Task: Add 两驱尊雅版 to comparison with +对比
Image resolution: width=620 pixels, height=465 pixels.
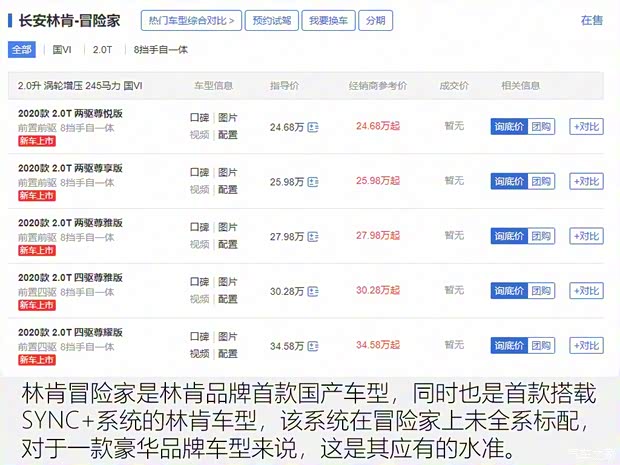Action: pos(586,237)
